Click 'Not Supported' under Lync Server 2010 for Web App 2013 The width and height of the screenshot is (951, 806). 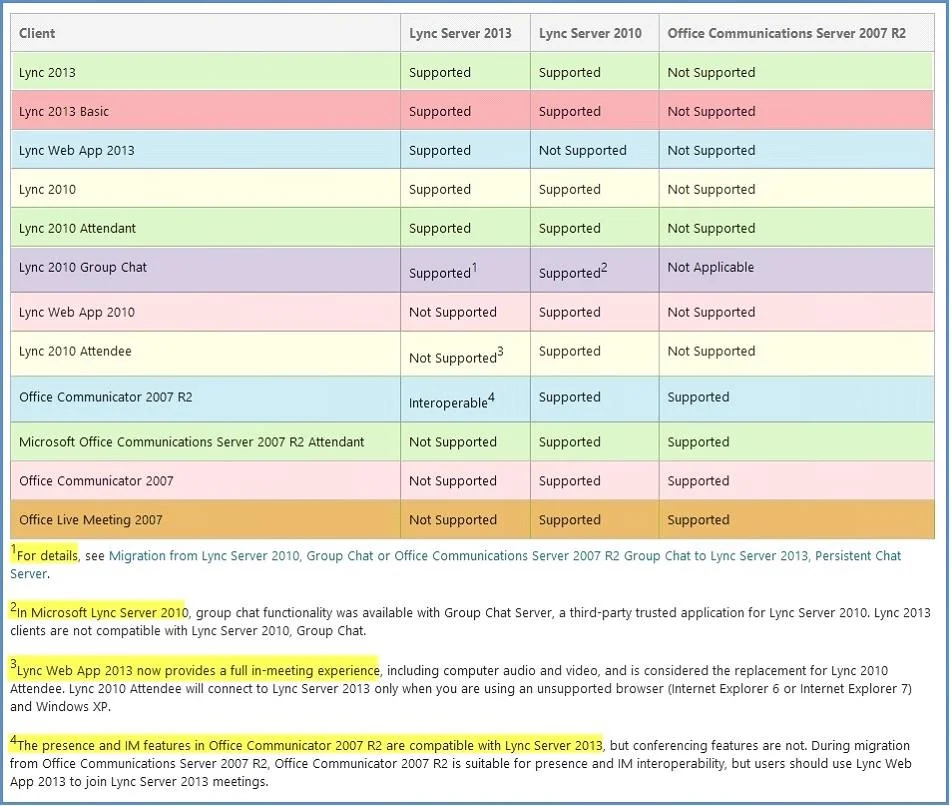(x=594, y=150)
